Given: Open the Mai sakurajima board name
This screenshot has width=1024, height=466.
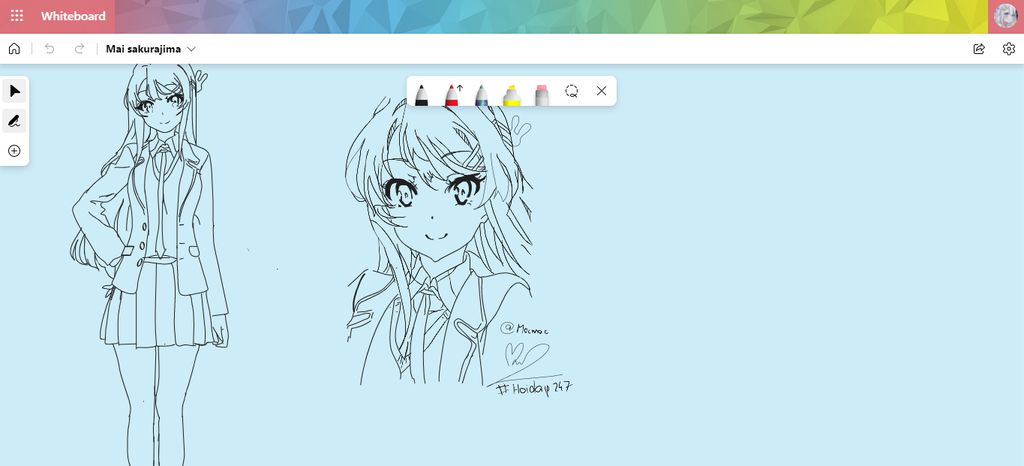Looking at the screenshot, I should coord(143,49).
